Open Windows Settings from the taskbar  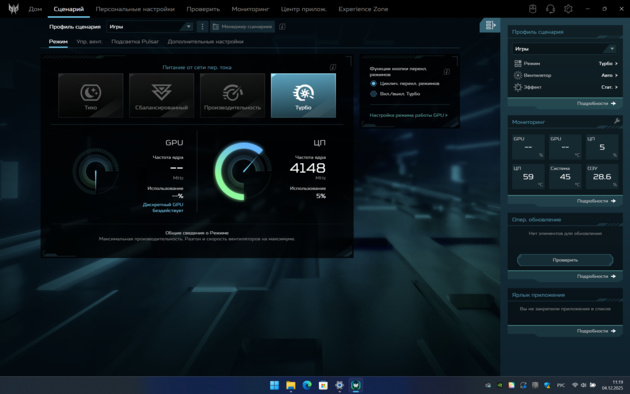[339, 385]
